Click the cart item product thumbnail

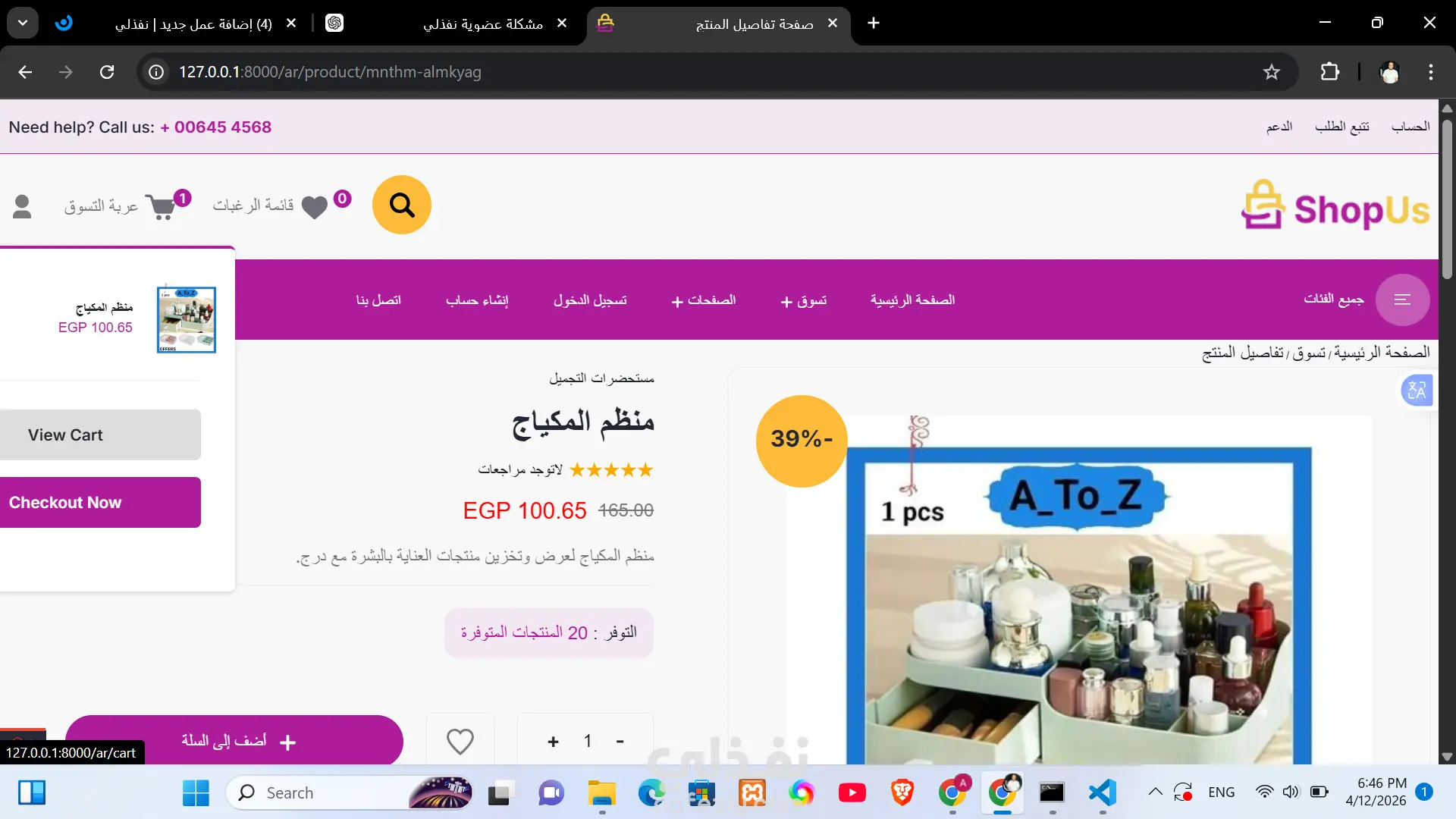(x=186, y=319)
